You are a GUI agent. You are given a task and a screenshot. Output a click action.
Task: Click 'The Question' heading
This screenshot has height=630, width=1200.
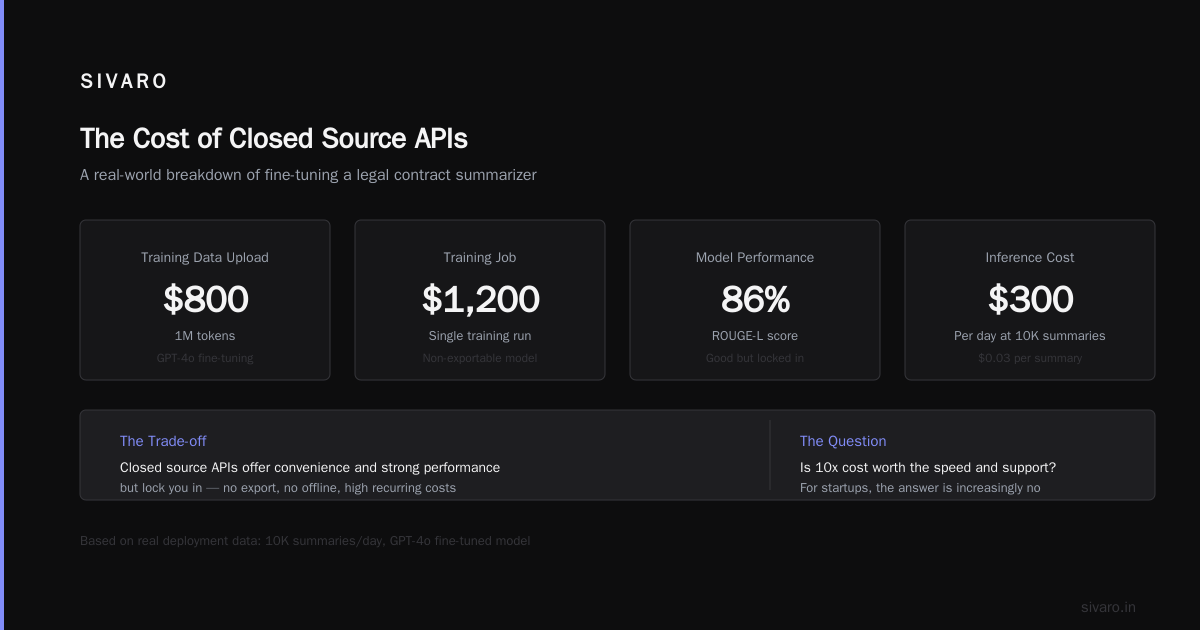click(x=843, y=441)
